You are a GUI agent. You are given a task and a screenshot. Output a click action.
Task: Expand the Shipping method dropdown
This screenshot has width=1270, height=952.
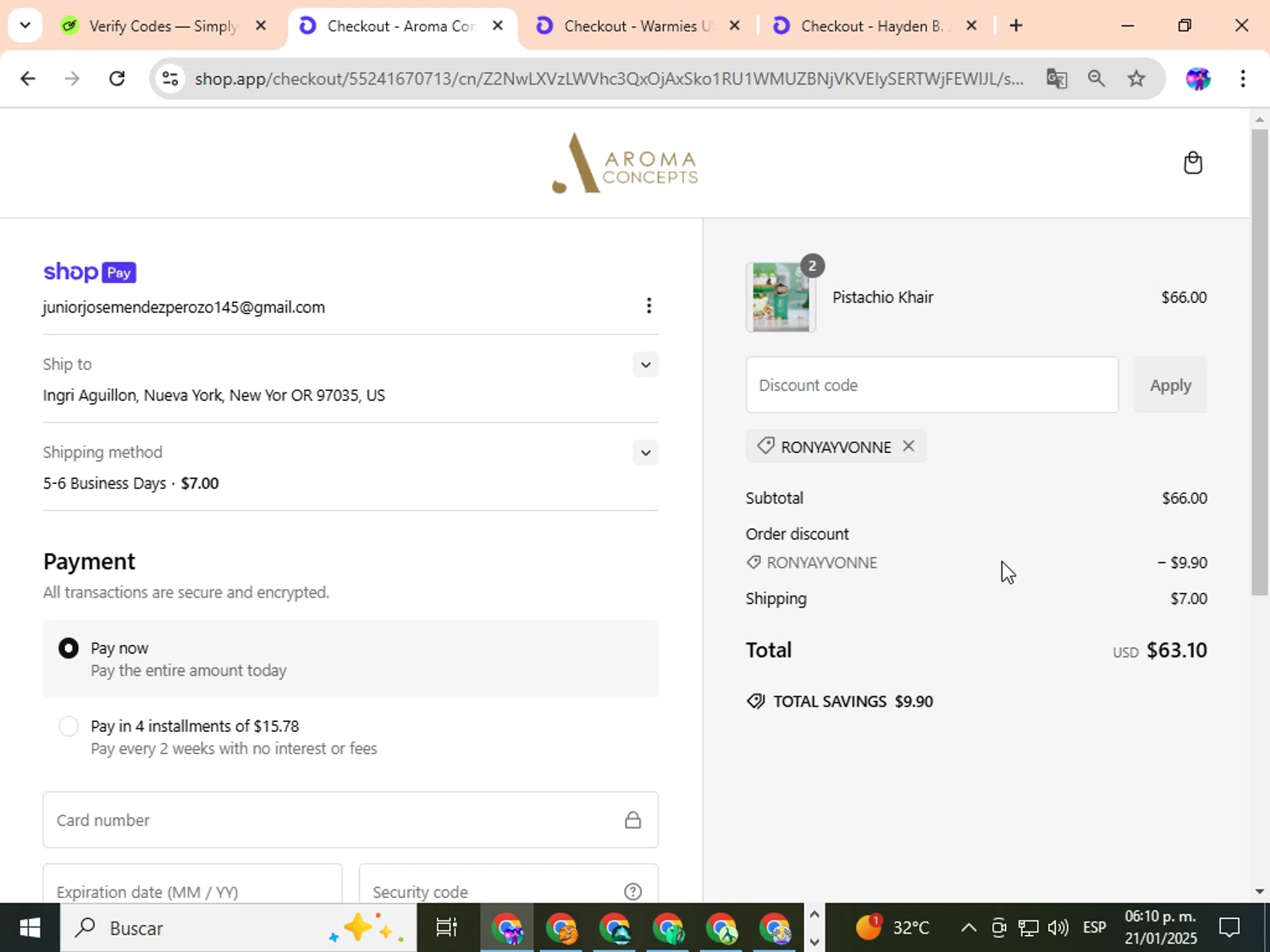coord(645,453)
